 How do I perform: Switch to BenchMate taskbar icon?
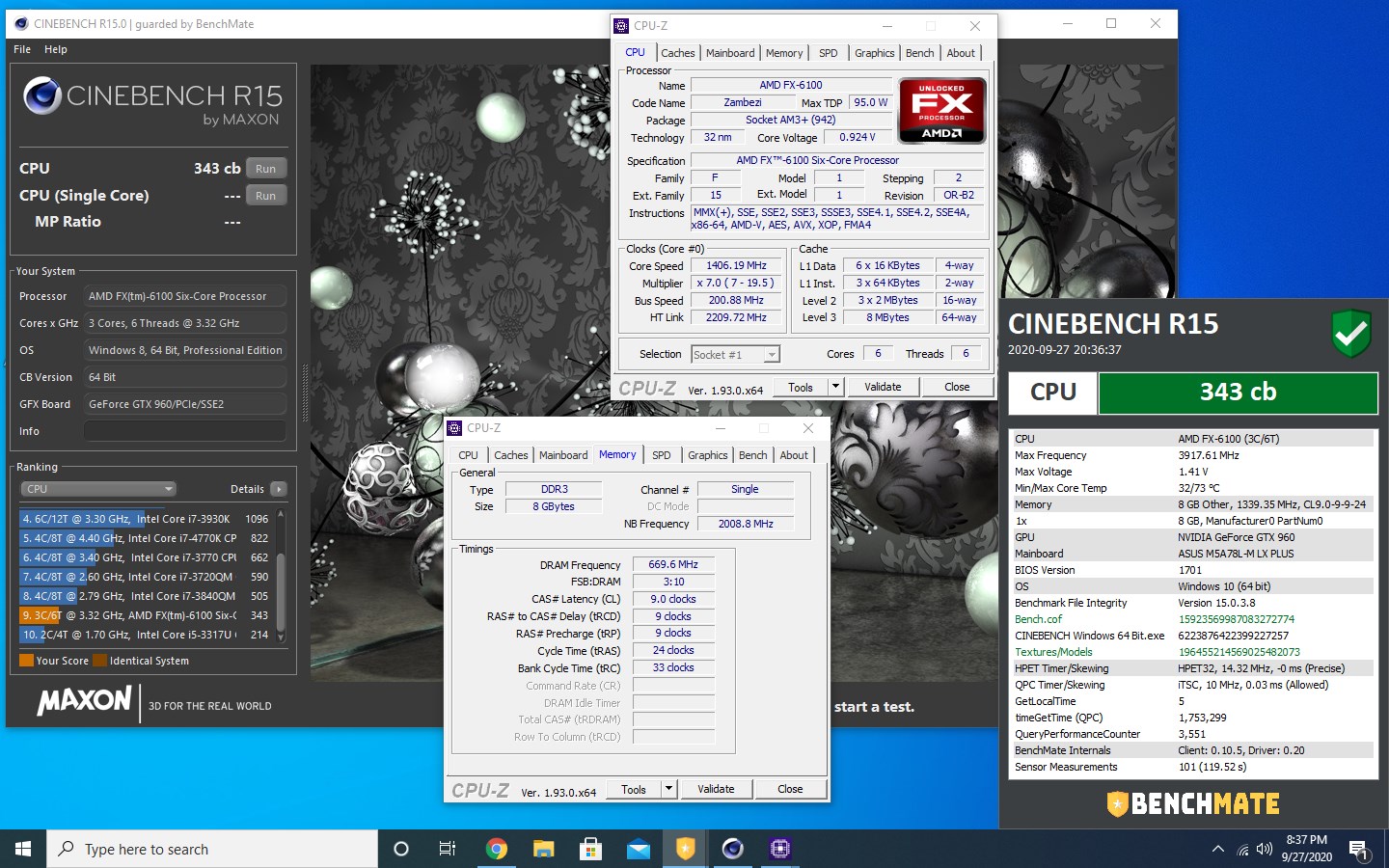click(x=685, y=849)
